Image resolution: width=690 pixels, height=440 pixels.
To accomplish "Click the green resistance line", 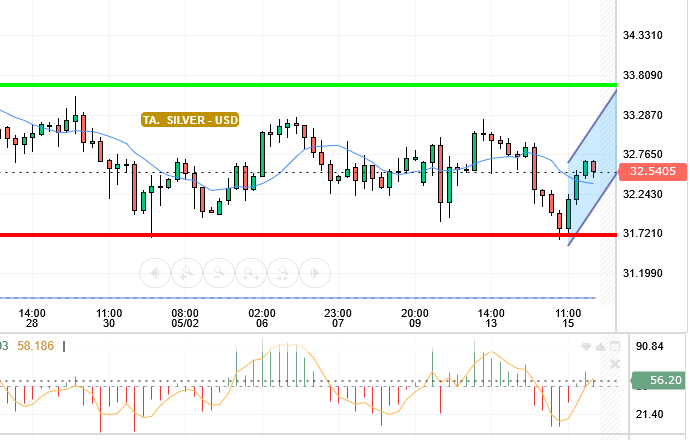I will click(x=308, y=85).
